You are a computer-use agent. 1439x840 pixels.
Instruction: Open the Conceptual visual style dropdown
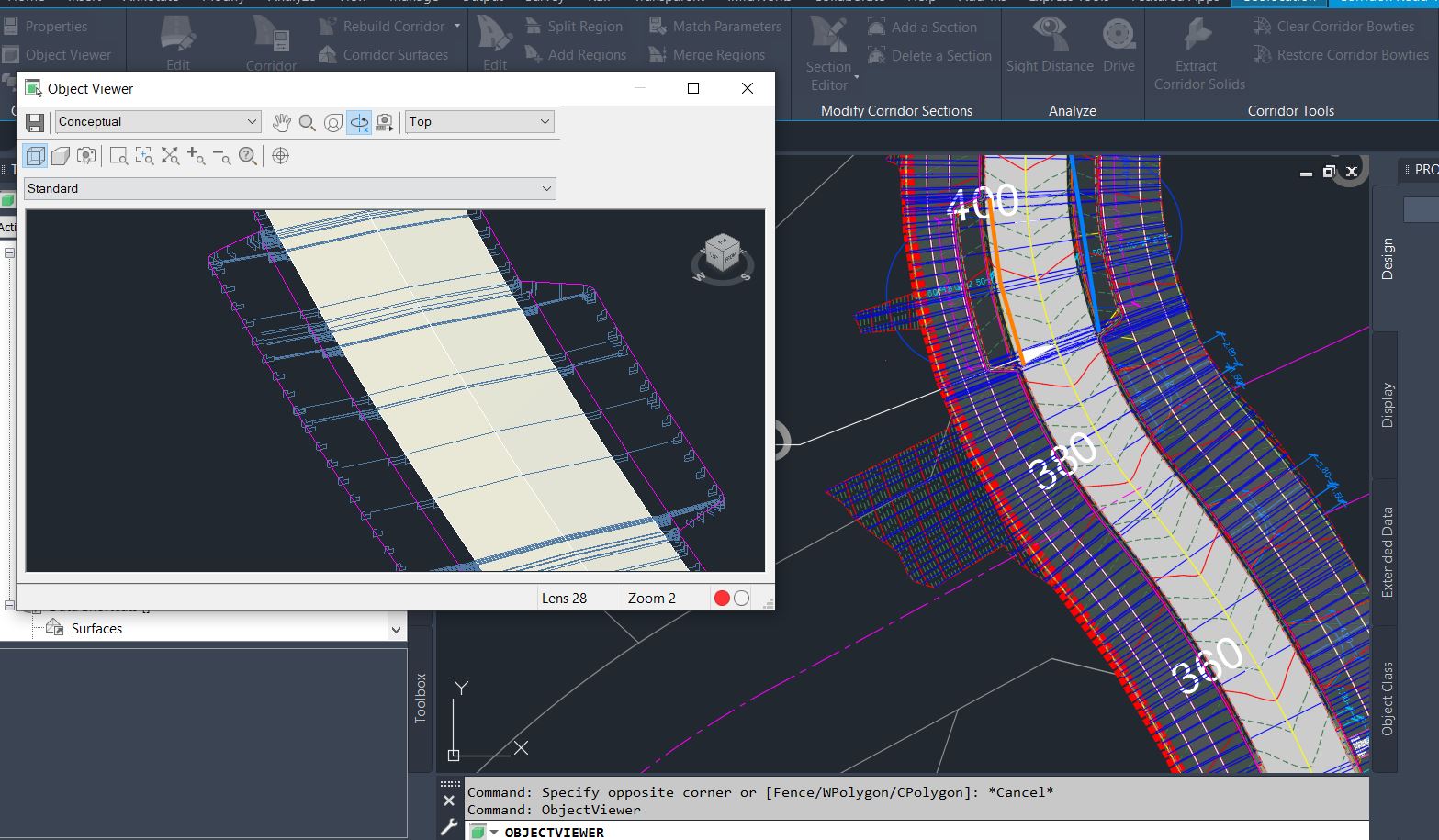tap(158, 121)
